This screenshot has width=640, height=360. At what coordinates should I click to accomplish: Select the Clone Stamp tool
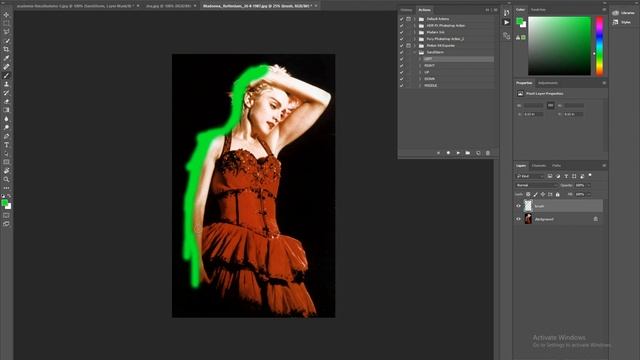(6, 84)
